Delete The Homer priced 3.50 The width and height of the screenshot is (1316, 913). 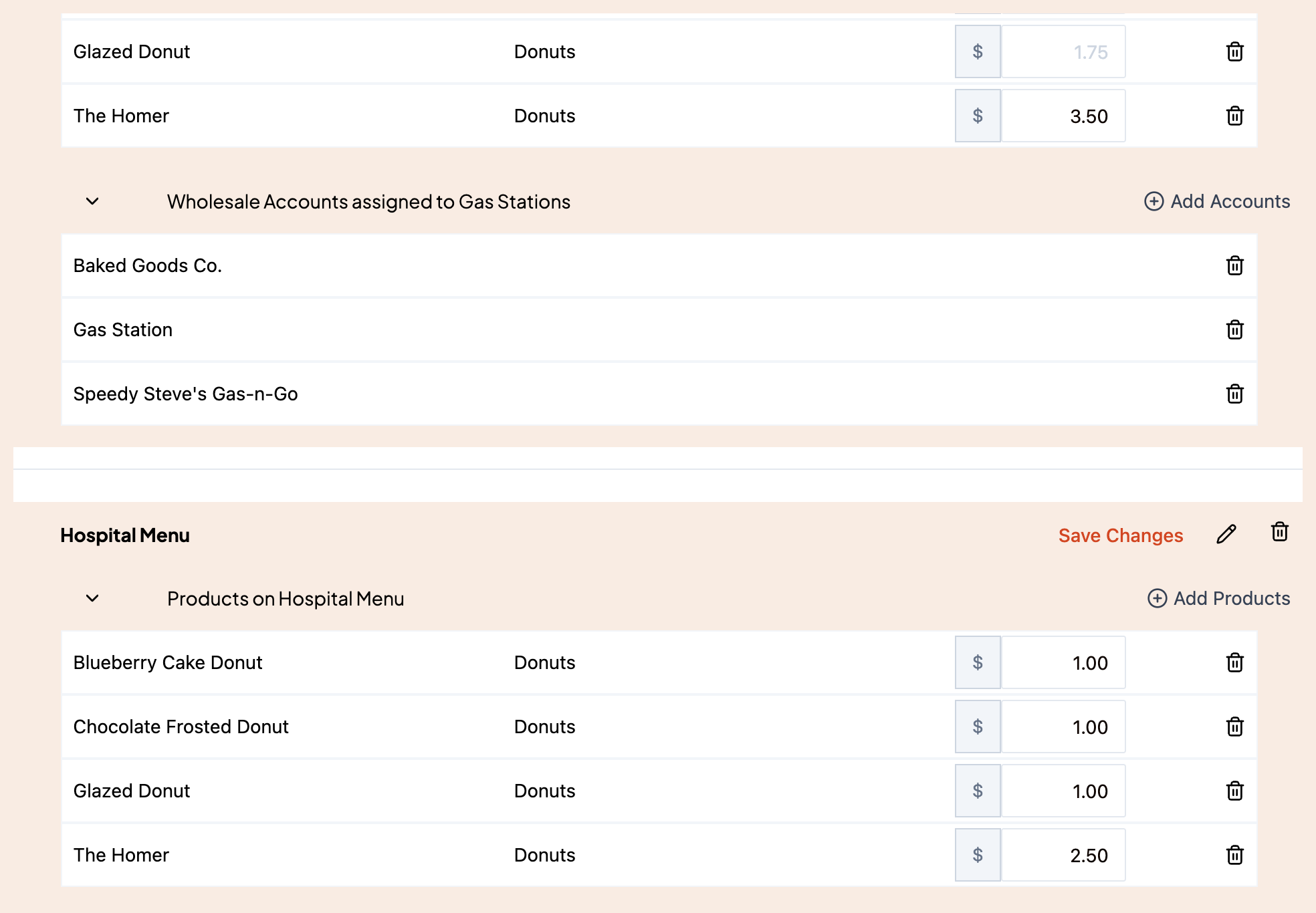[x=1234, y=116]
